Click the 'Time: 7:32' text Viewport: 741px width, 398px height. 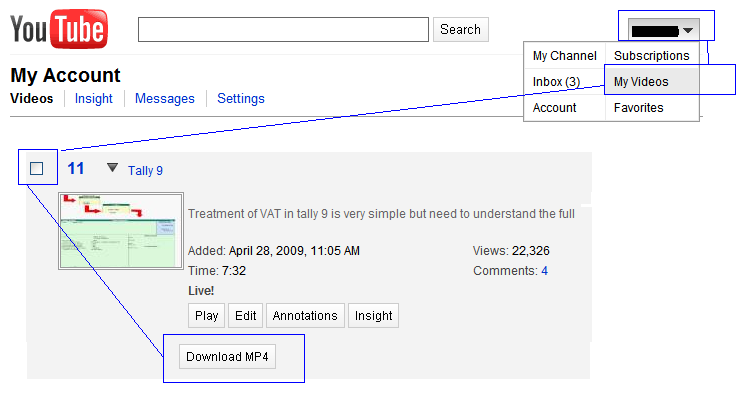click(x=217, y=271)
